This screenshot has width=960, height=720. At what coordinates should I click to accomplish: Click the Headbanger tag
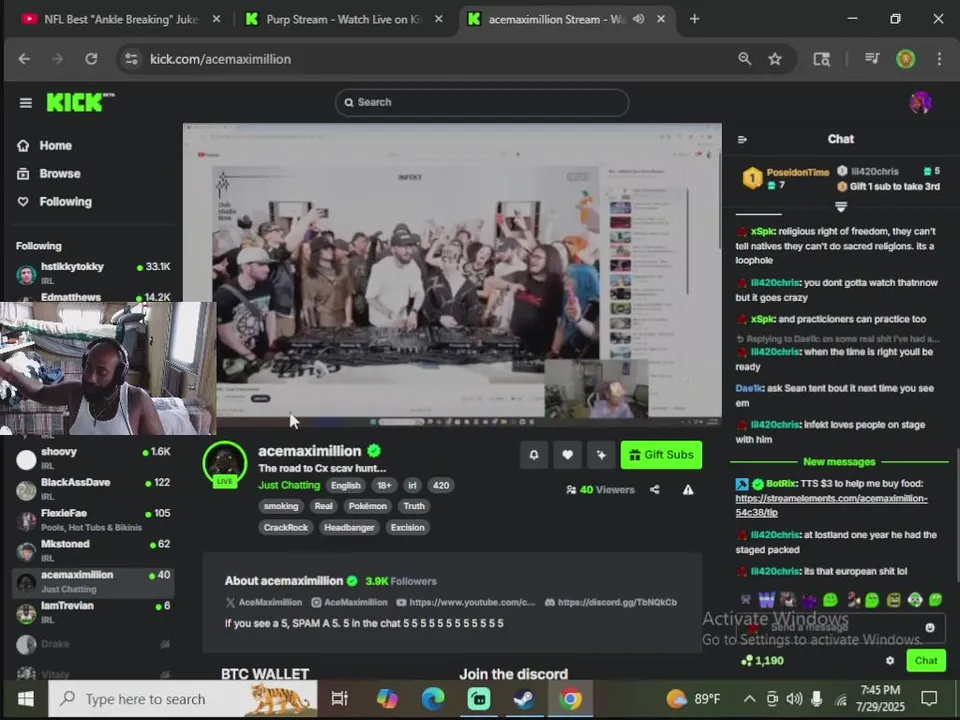[x=349, y=528]
